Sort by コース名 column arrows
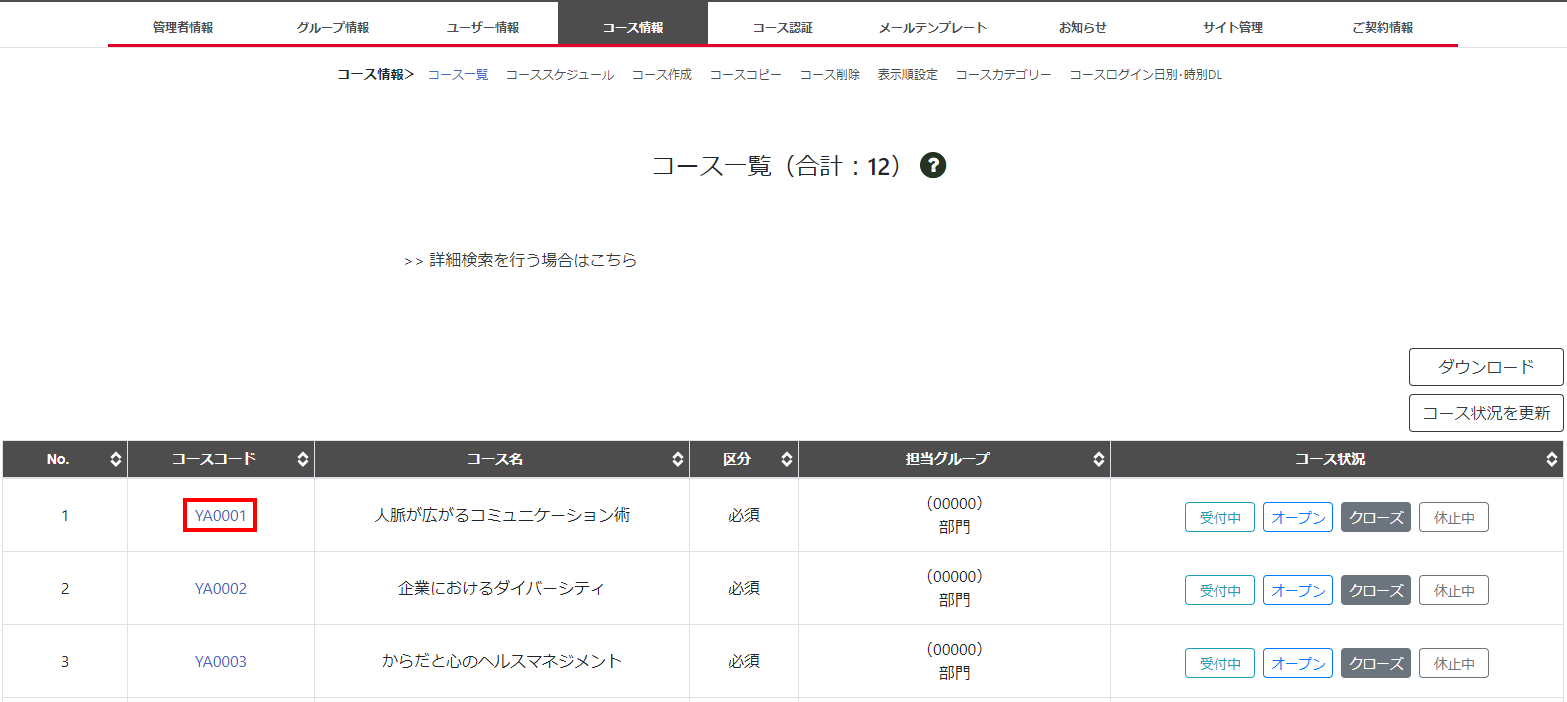This screenshot has width=1567, height=702. [x=678, y=460]
